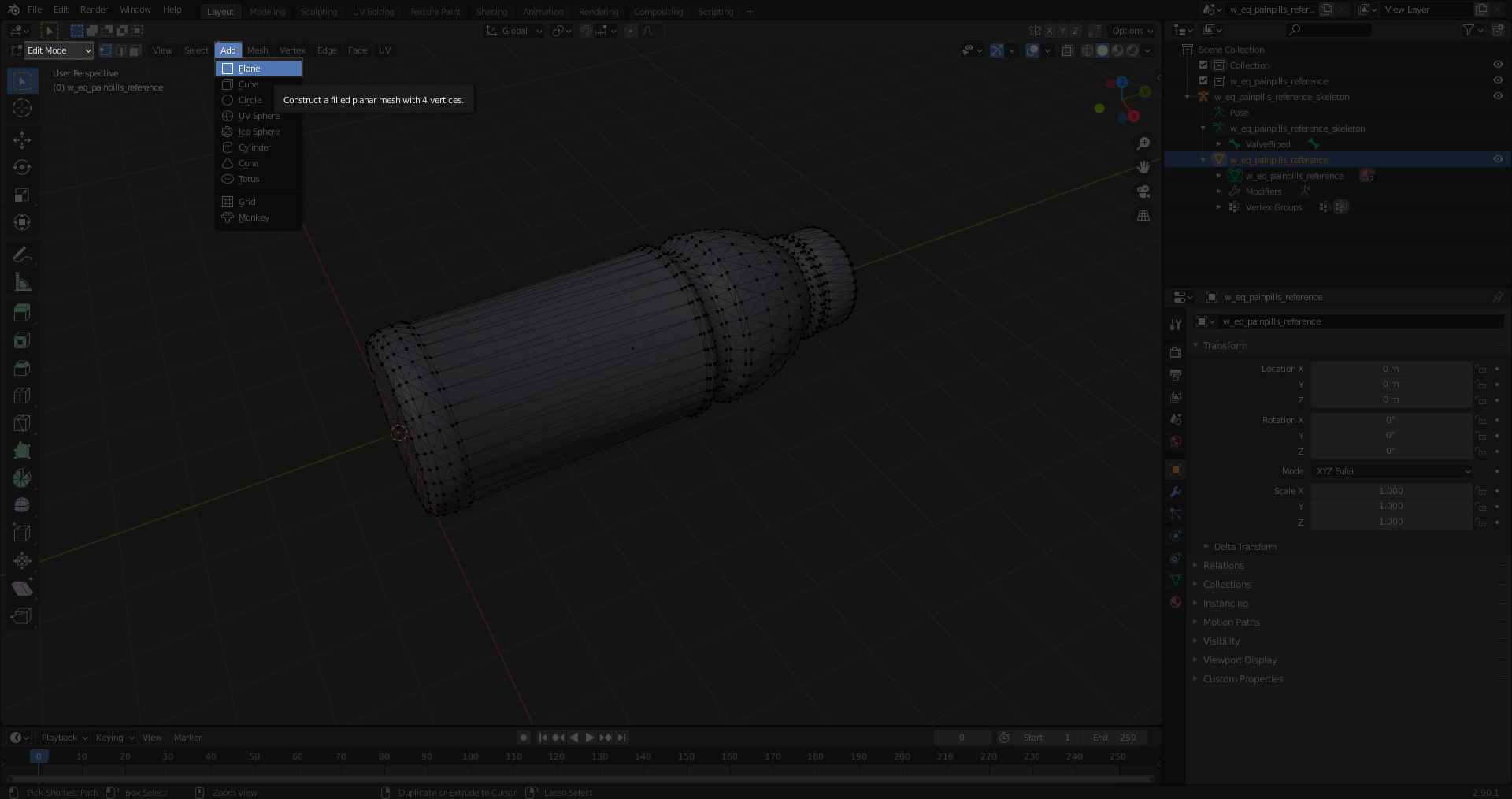Choose Torus from the Add menu
Screen dimensions: 1512x799
click(x=258, y=179)
